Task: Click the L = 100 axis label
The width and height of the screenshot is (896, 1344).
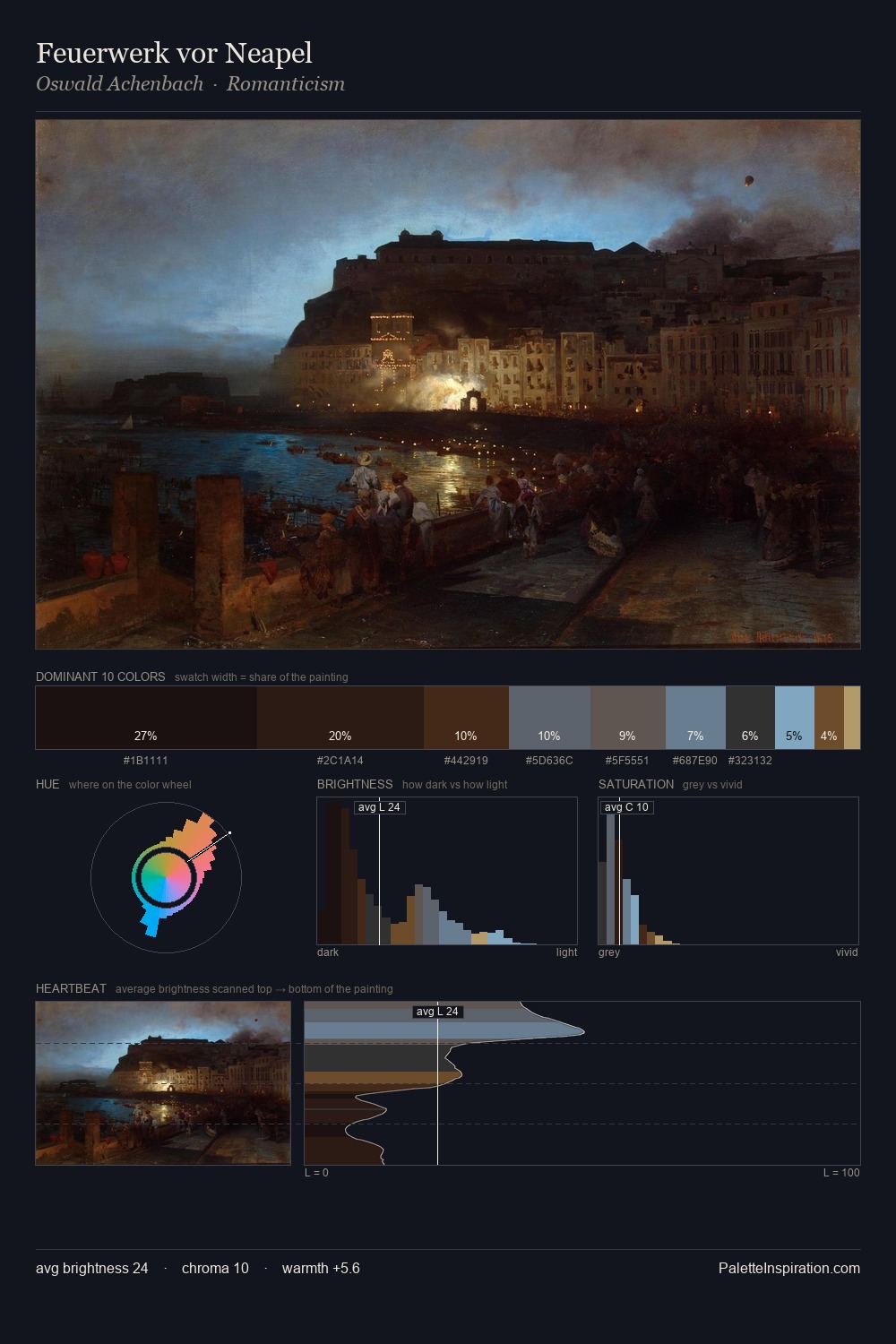Action: pyautogui.click(x=841, y=1173)
